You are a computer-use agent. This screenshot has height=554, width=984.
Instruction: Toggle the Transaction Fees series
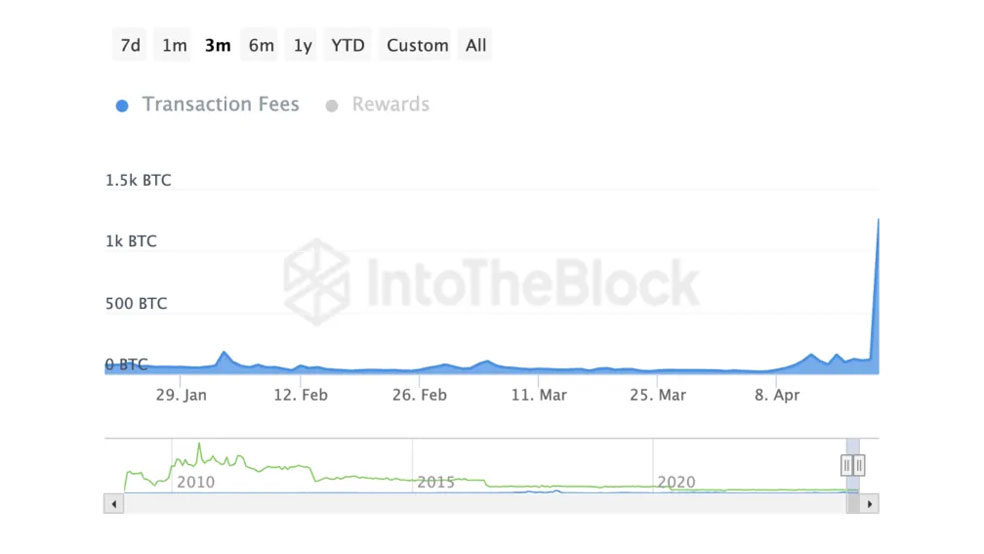[220, 104]
